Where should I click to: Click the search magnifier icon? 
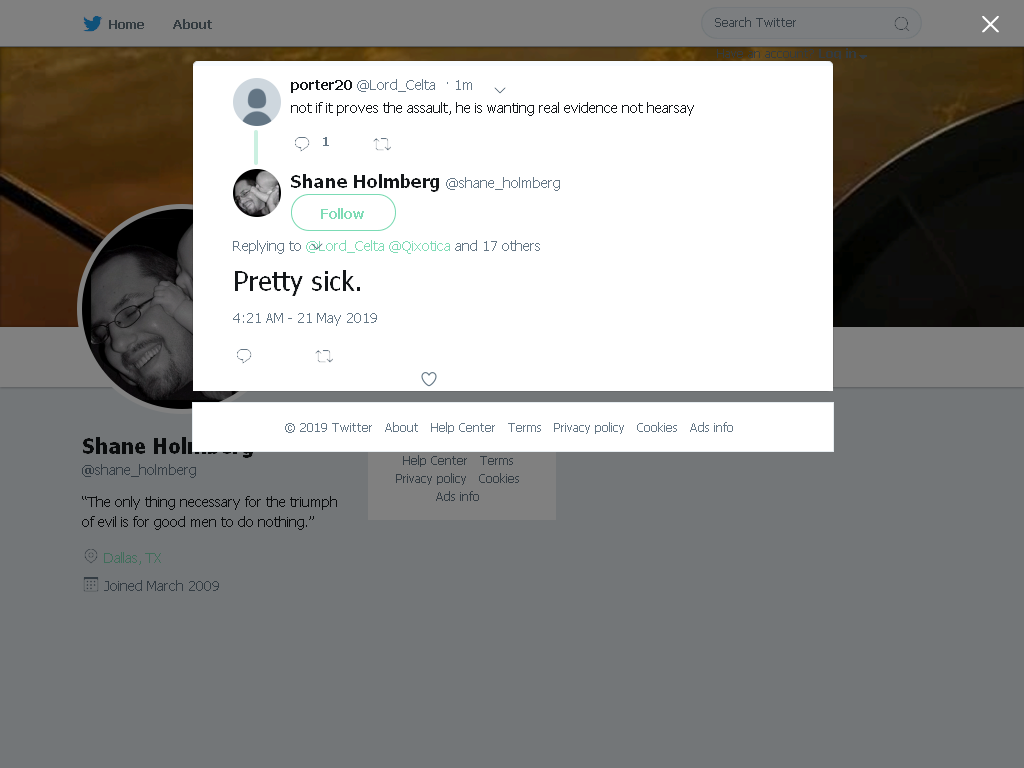click(902, 24)
